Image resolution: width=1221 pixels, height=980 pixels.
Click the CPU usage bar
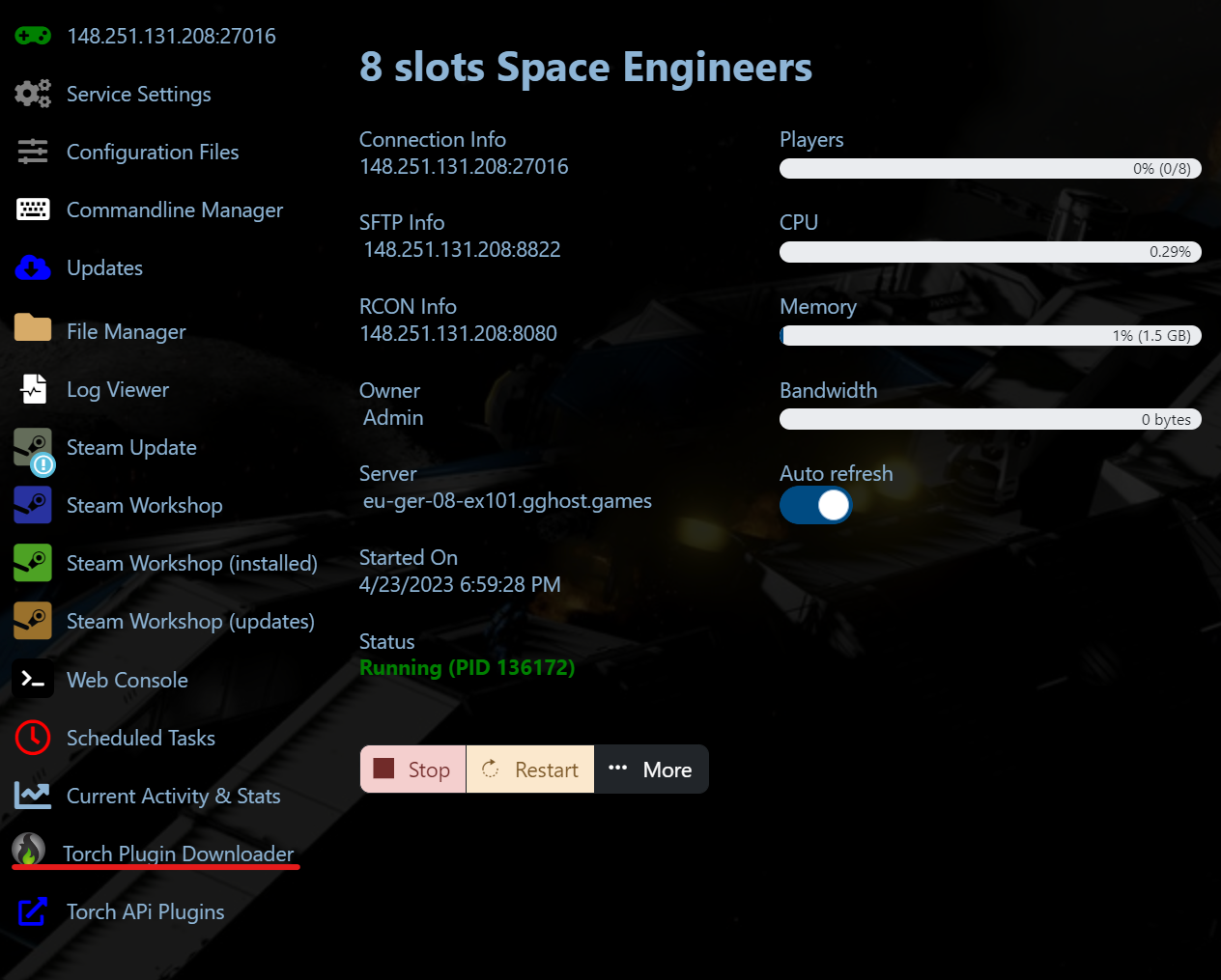point(990,251)
